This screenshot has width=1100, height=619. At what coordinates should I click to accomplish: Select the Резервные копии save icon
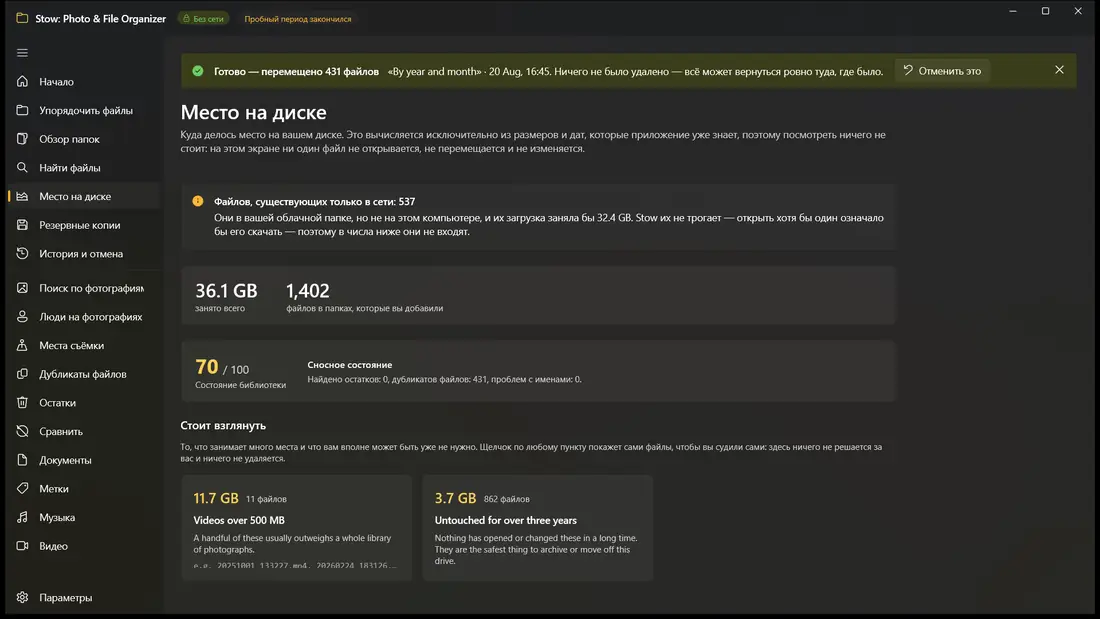pyautogui.click(x=22, y=225)
